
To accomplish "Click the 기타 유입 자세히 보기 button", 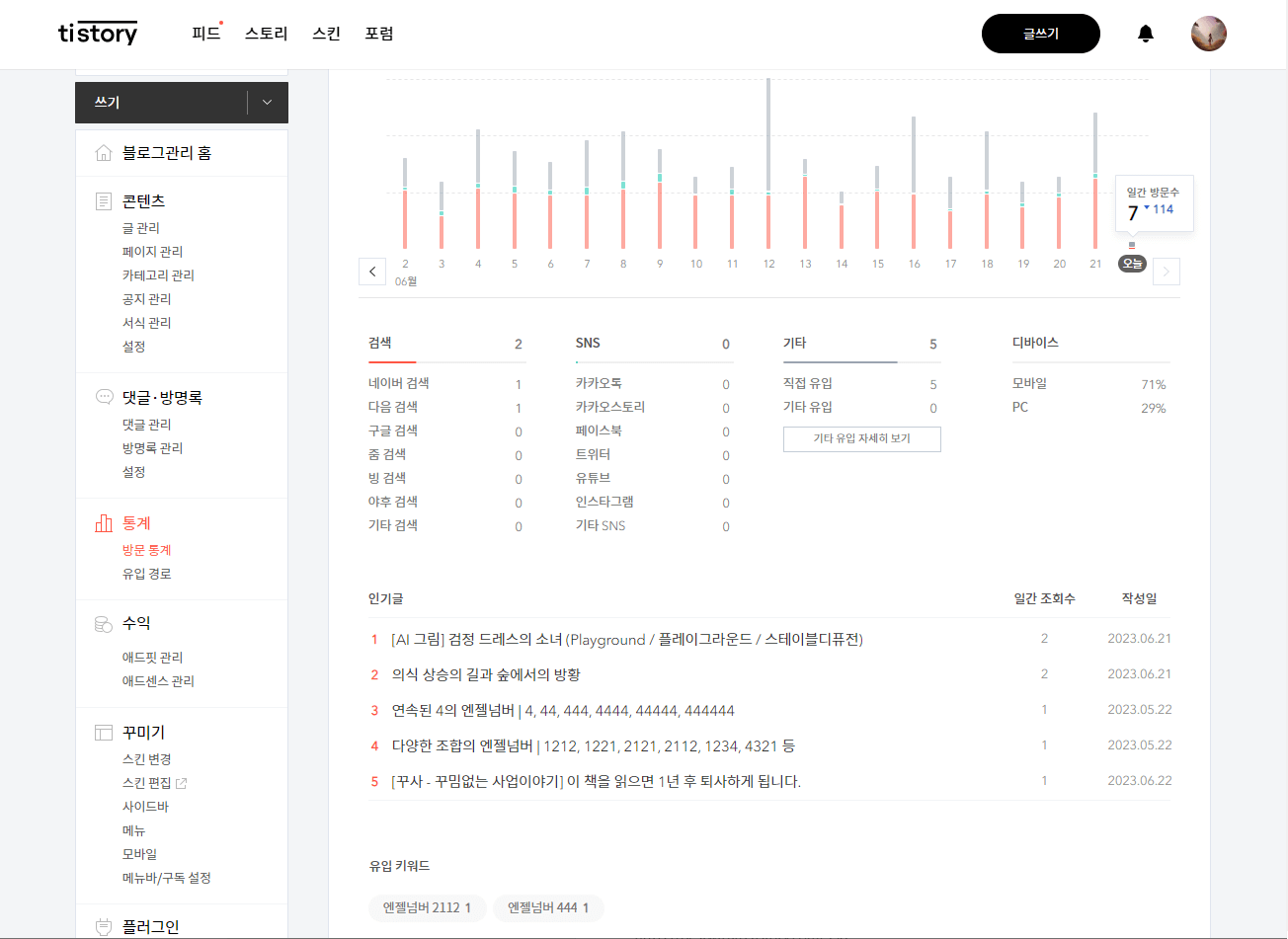I will [861, 438].
